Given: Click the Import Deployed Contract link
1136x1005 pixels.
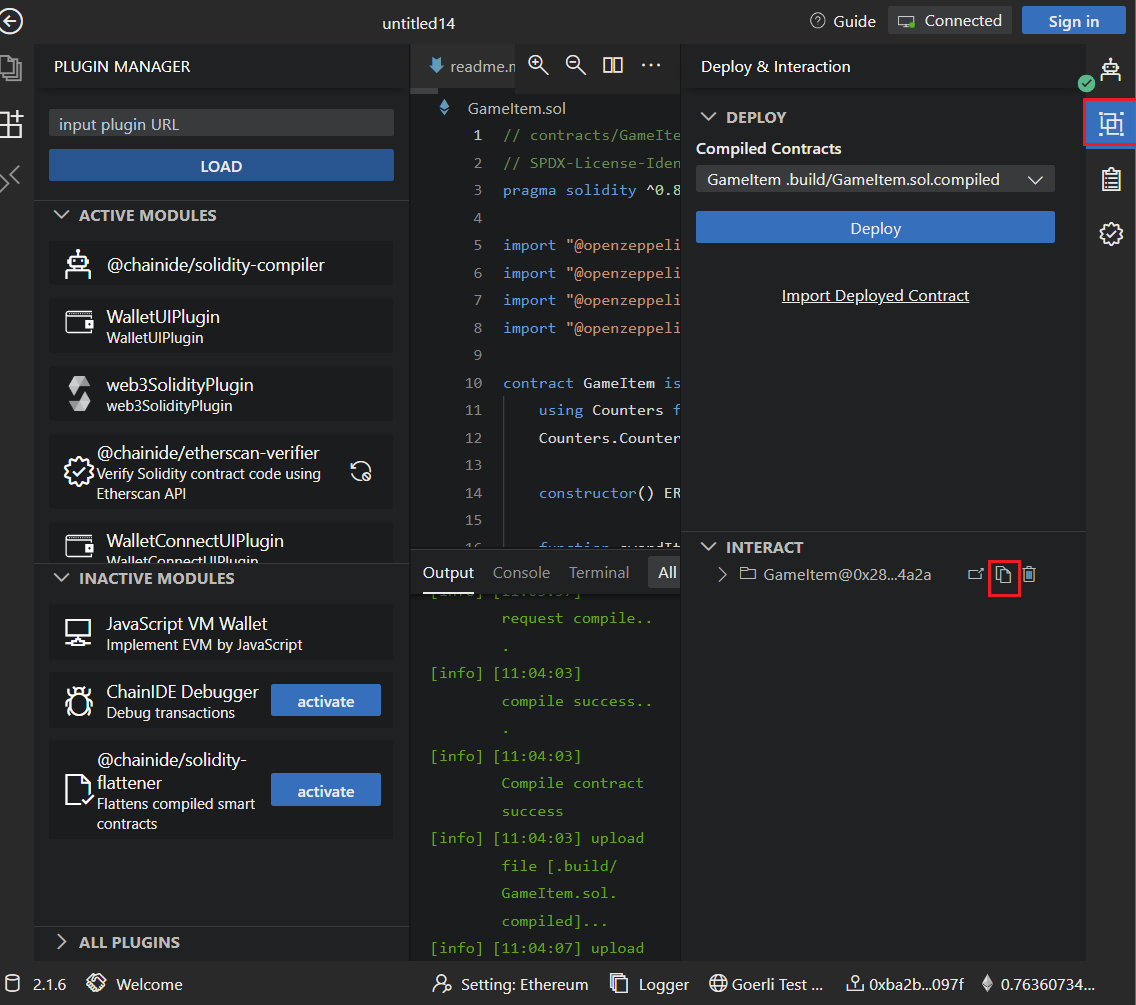Looking at the screenshot, I should click(875, 296).
